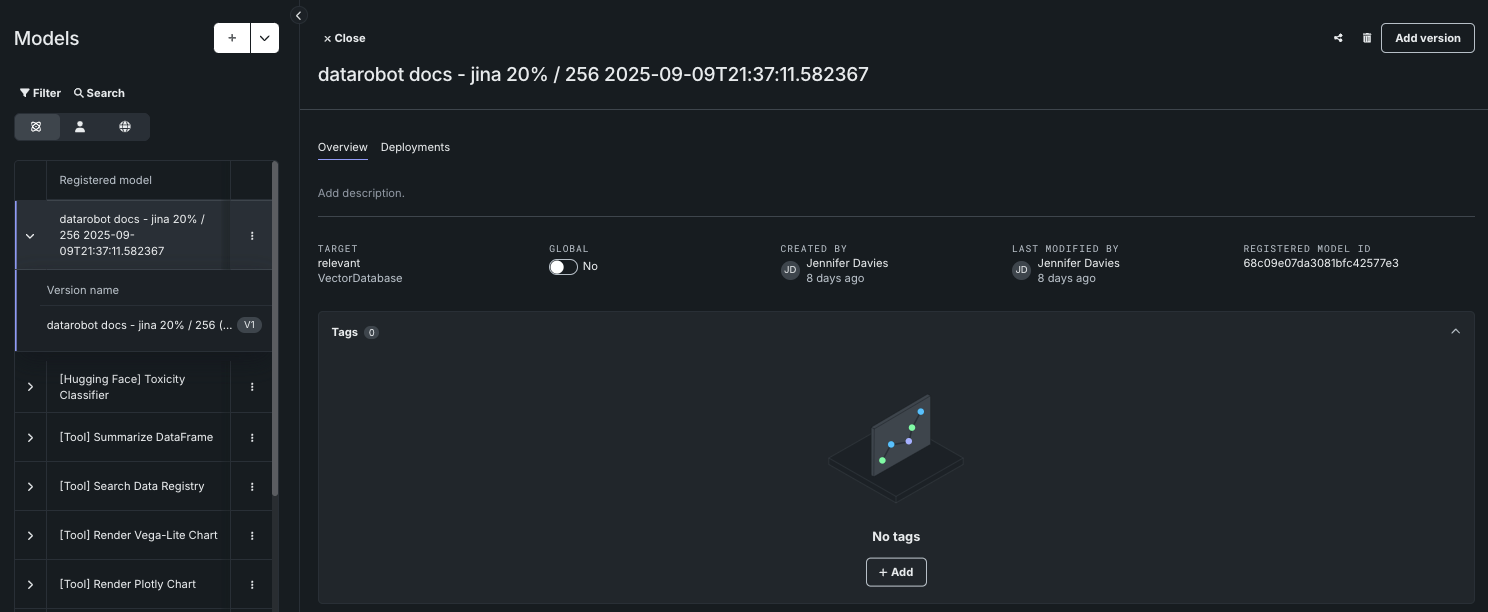Switch to the Deployments tab

(x=415, y=147)
